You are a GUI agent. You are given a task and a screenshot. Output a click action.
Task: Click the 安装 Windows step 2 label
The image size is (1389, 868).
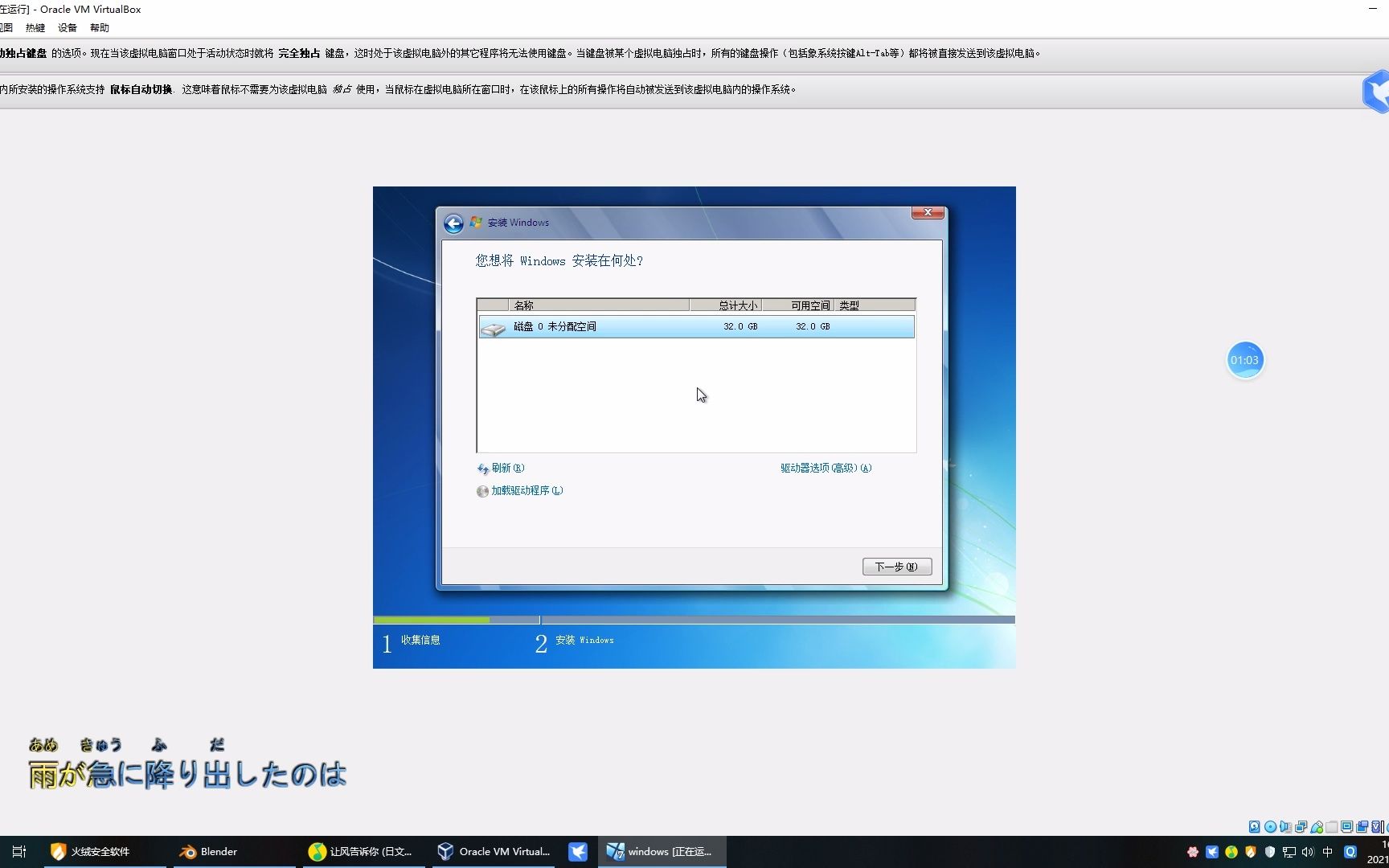tap(584, 641)
